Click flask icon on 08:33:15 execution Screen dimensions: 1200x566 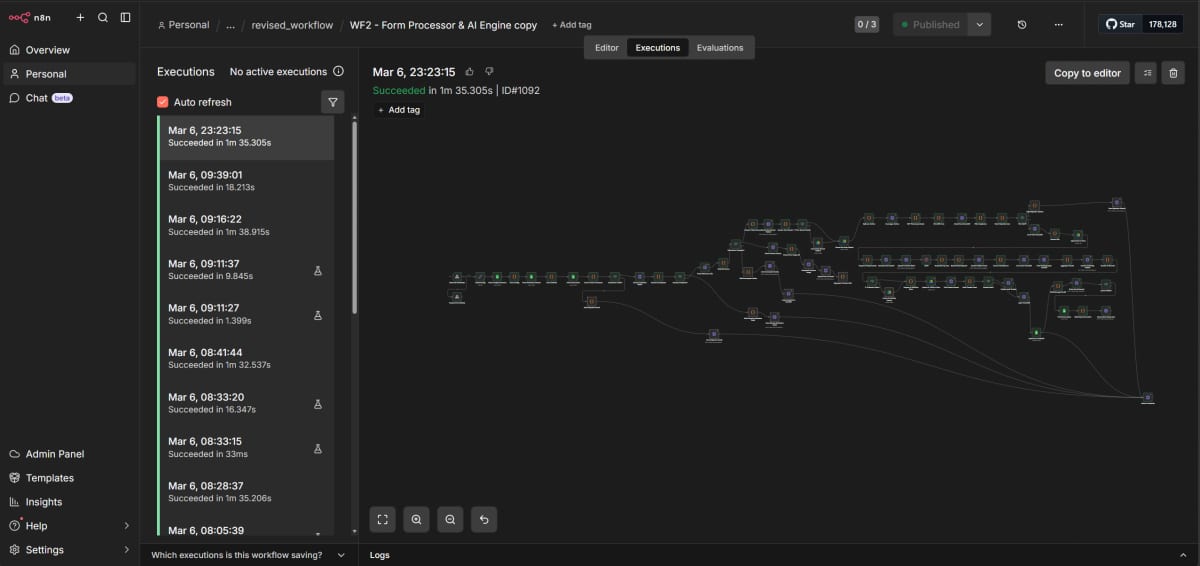point(318,448)
